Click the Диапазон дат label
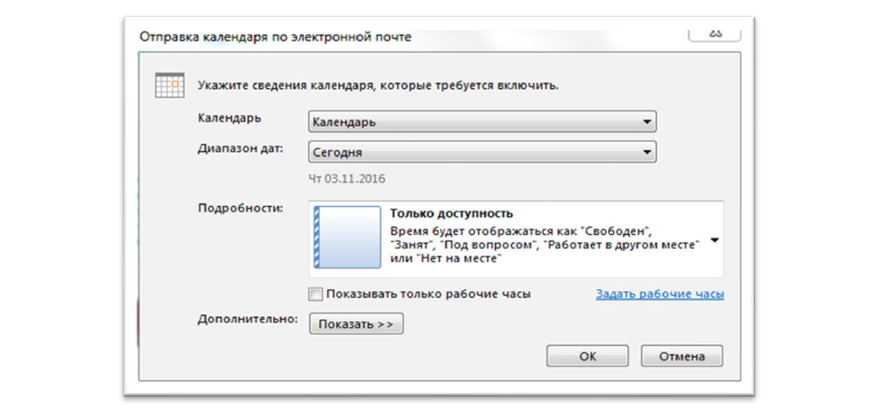This screenshot has height=418, width=888. [x=240, y=148]
